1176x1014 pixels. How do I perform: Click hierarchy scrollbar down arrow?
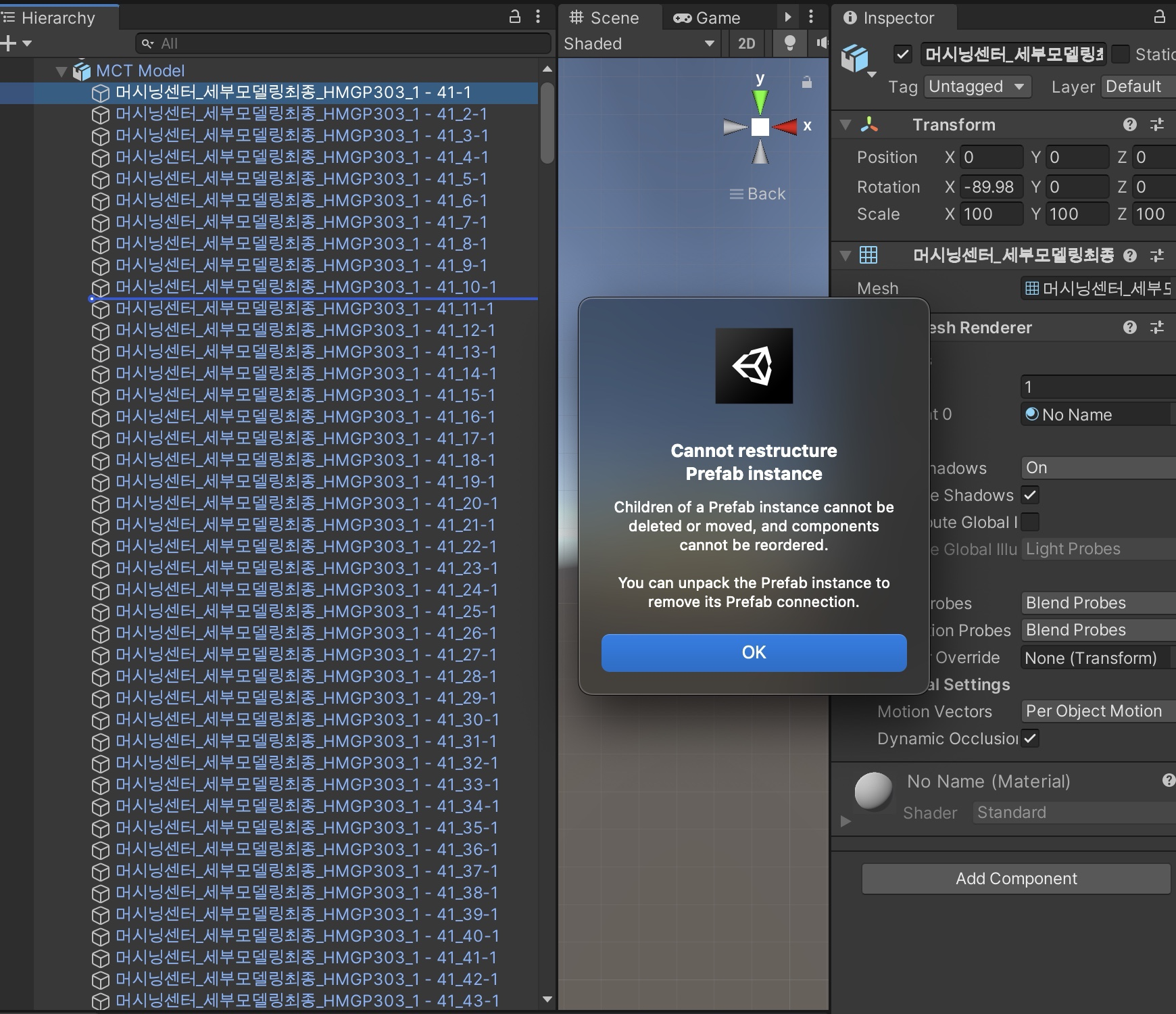pyautogui.click(x=547, y=1000)
